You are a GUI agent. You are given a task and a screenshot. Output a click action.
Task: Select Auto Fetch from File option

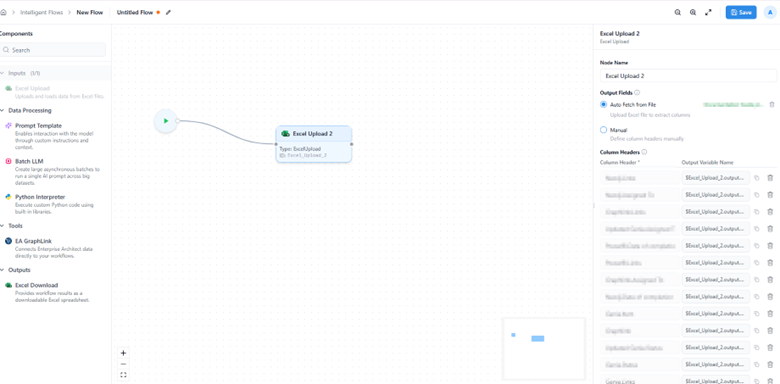tap(603, 104)
